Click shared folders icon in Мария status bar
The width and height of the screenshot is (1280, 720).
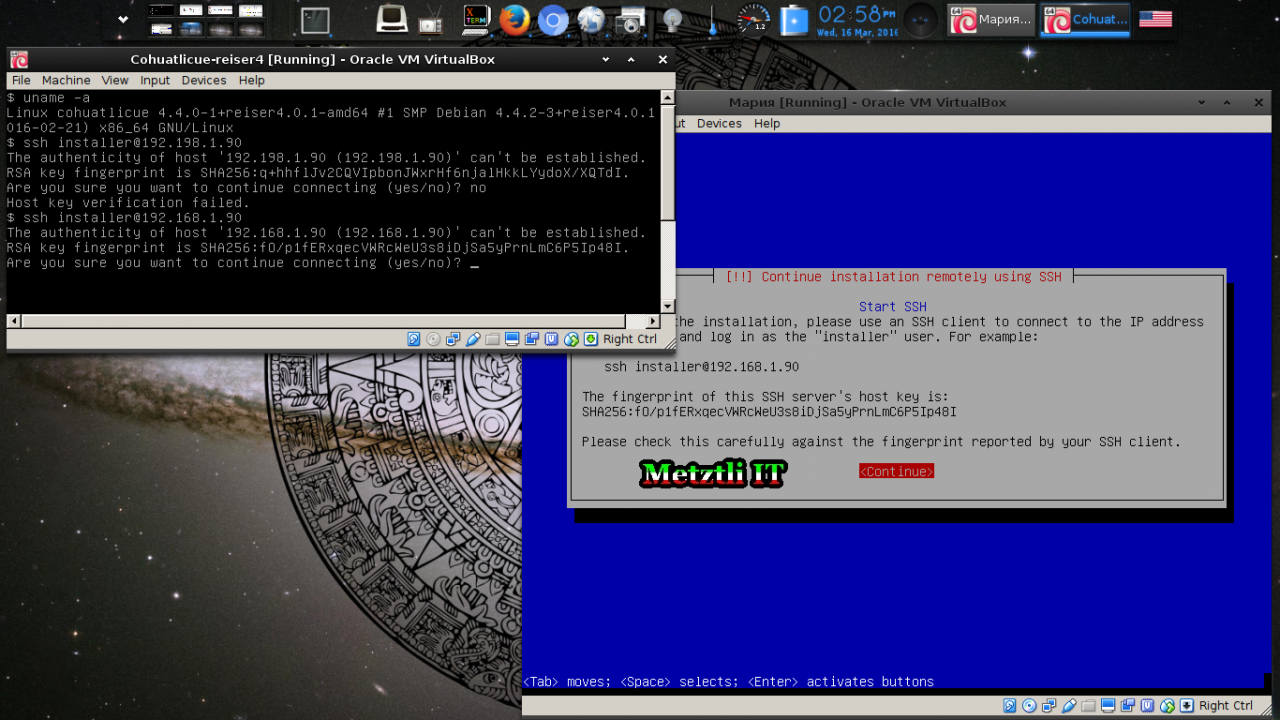[1088, 706]
